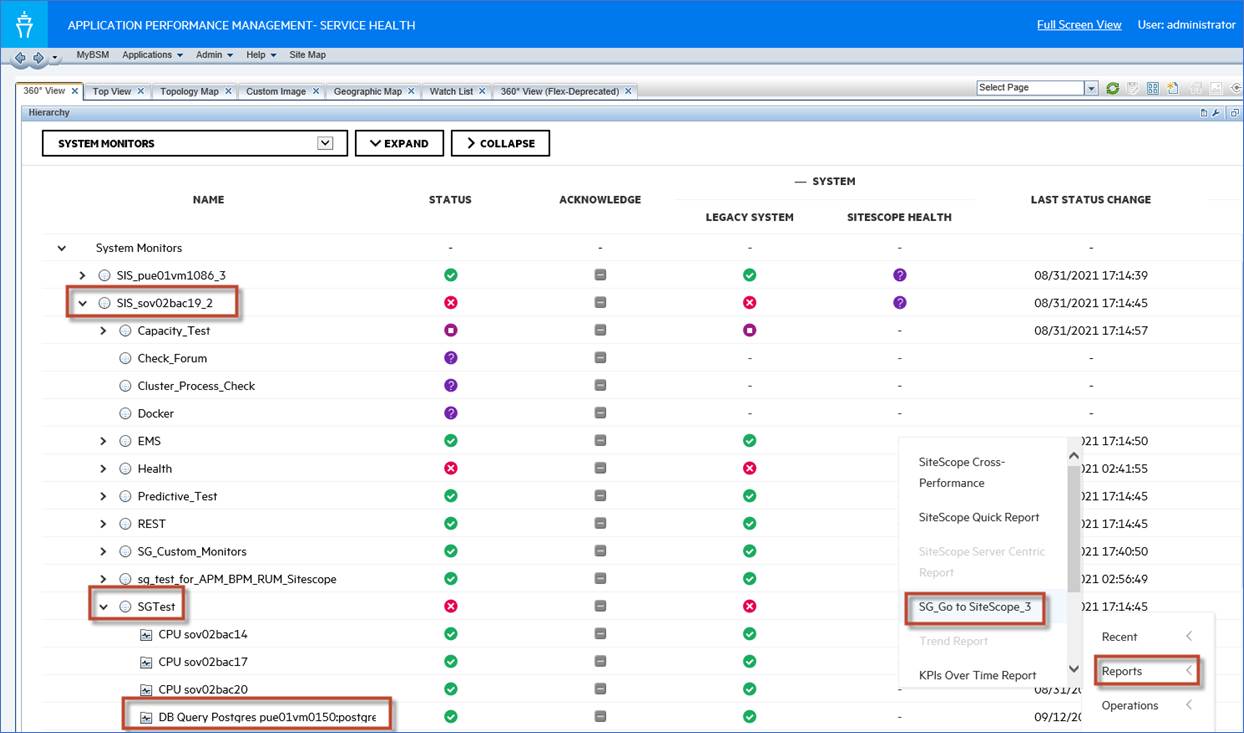Click the red error status icon on Health
Image resolution: width=1244 pixels, height=733 pixels.
pyautogui.click(x=450, y=468)
